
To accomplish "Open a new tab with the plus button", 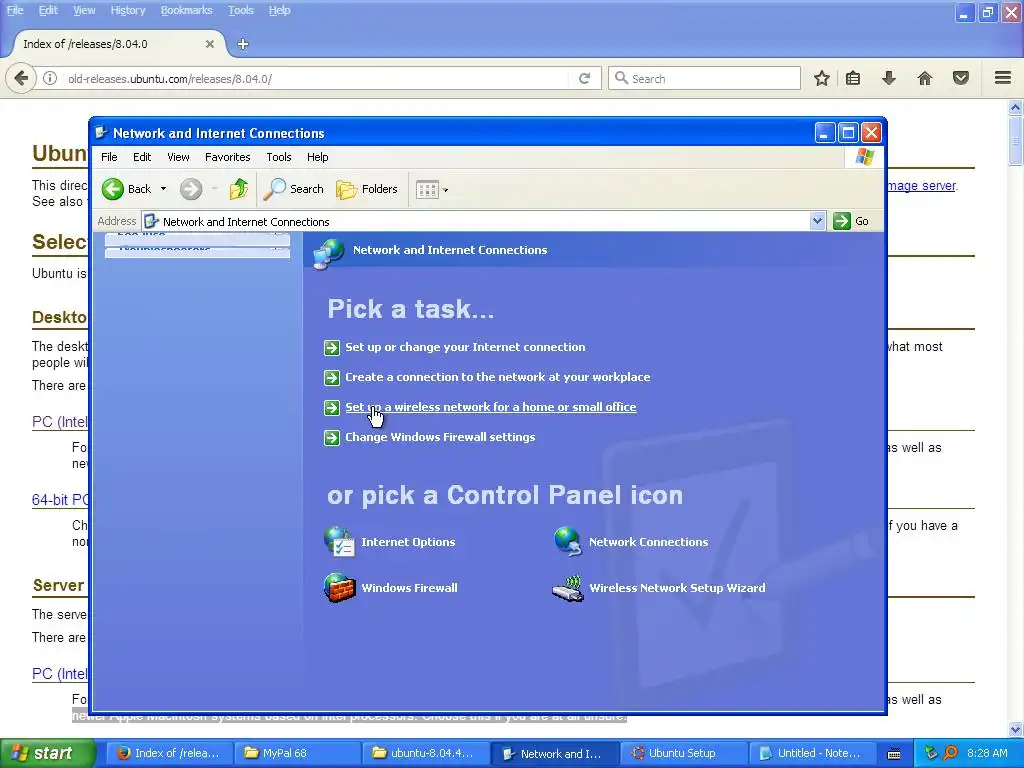I will [x=243, y=44].
